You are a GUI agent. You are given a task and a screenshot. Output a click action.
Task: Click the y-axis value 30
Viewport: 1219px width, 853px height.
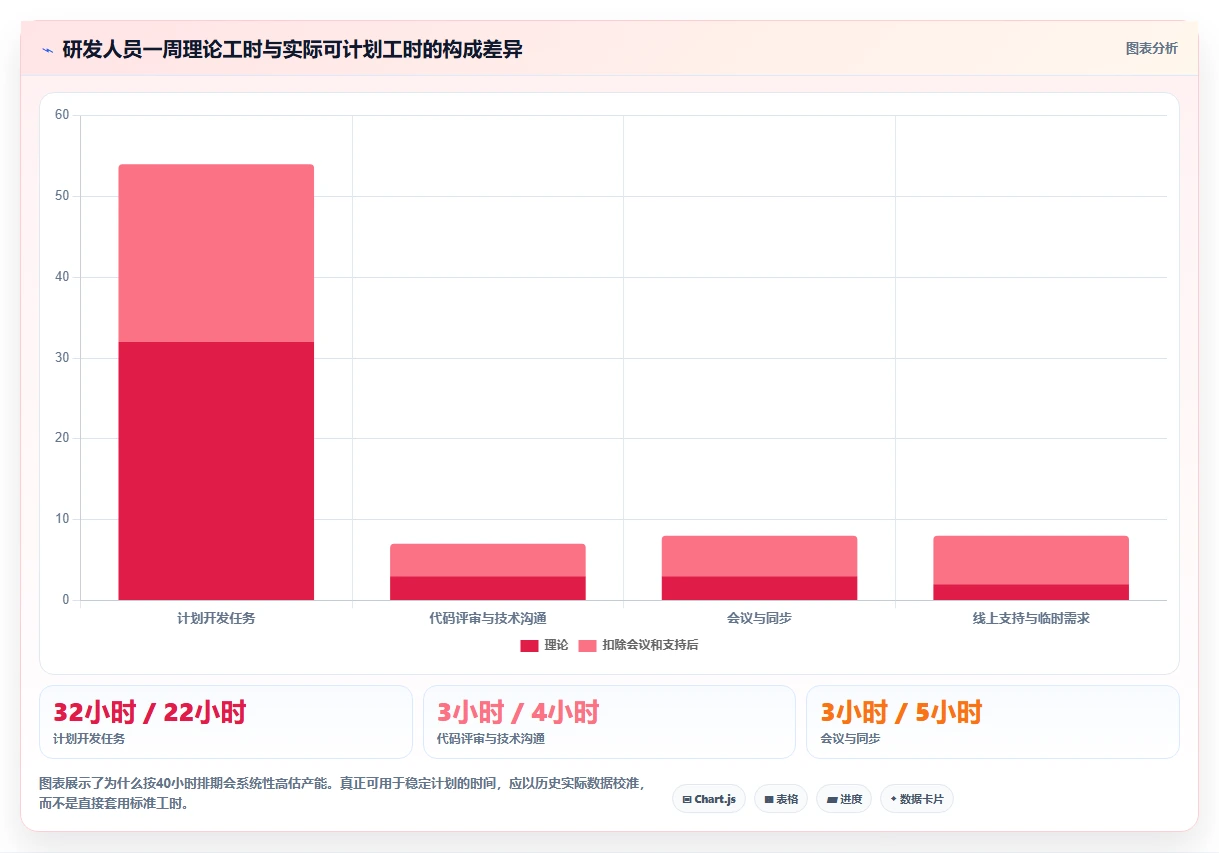tap(62, 358)
